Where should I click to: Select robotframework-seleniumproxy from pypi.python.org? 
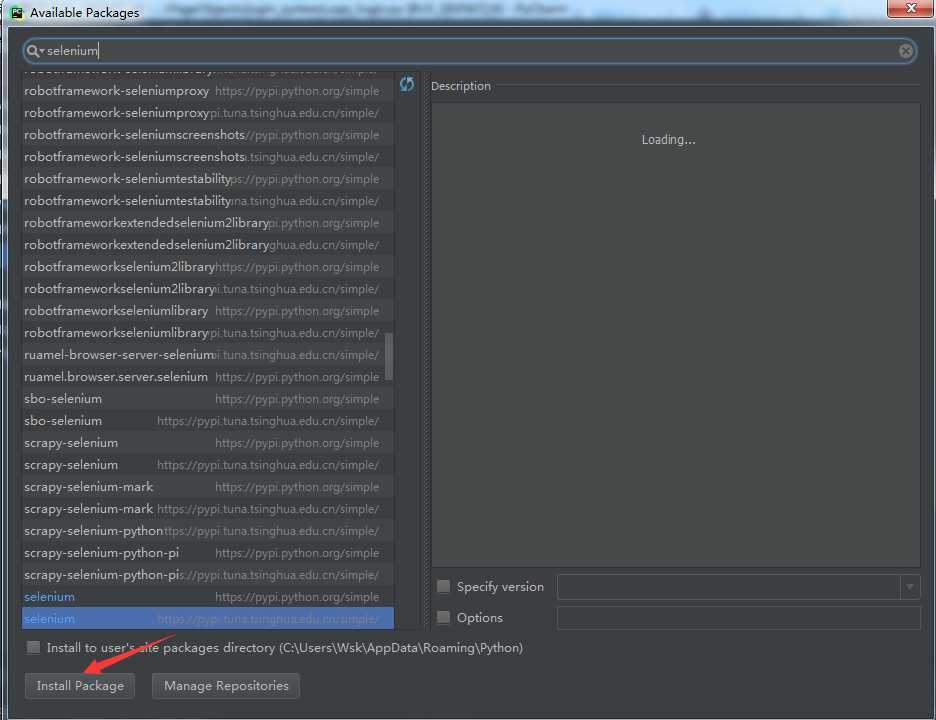208,91
